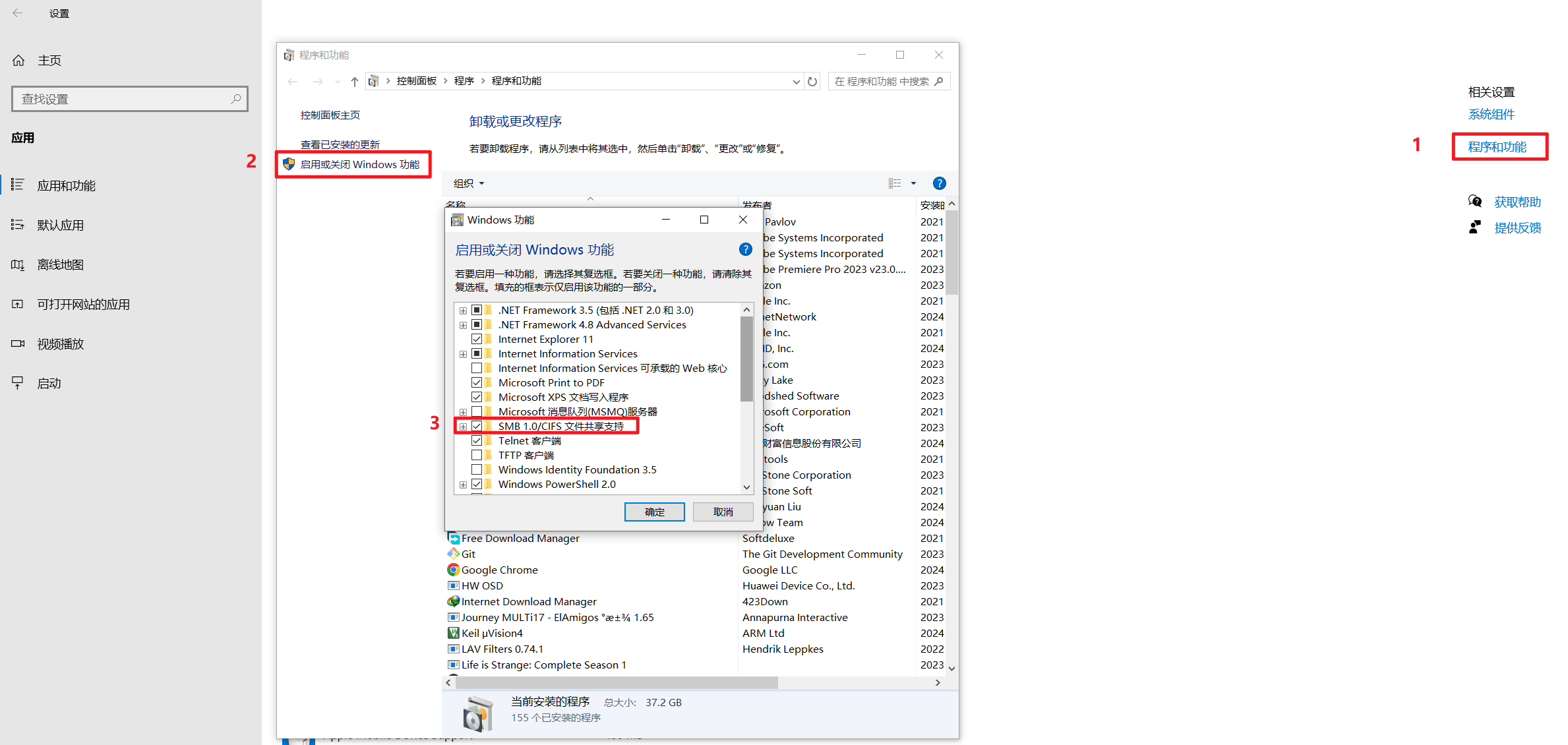Uncheck Internet Explorer 11 checkbox

point(477,339)
